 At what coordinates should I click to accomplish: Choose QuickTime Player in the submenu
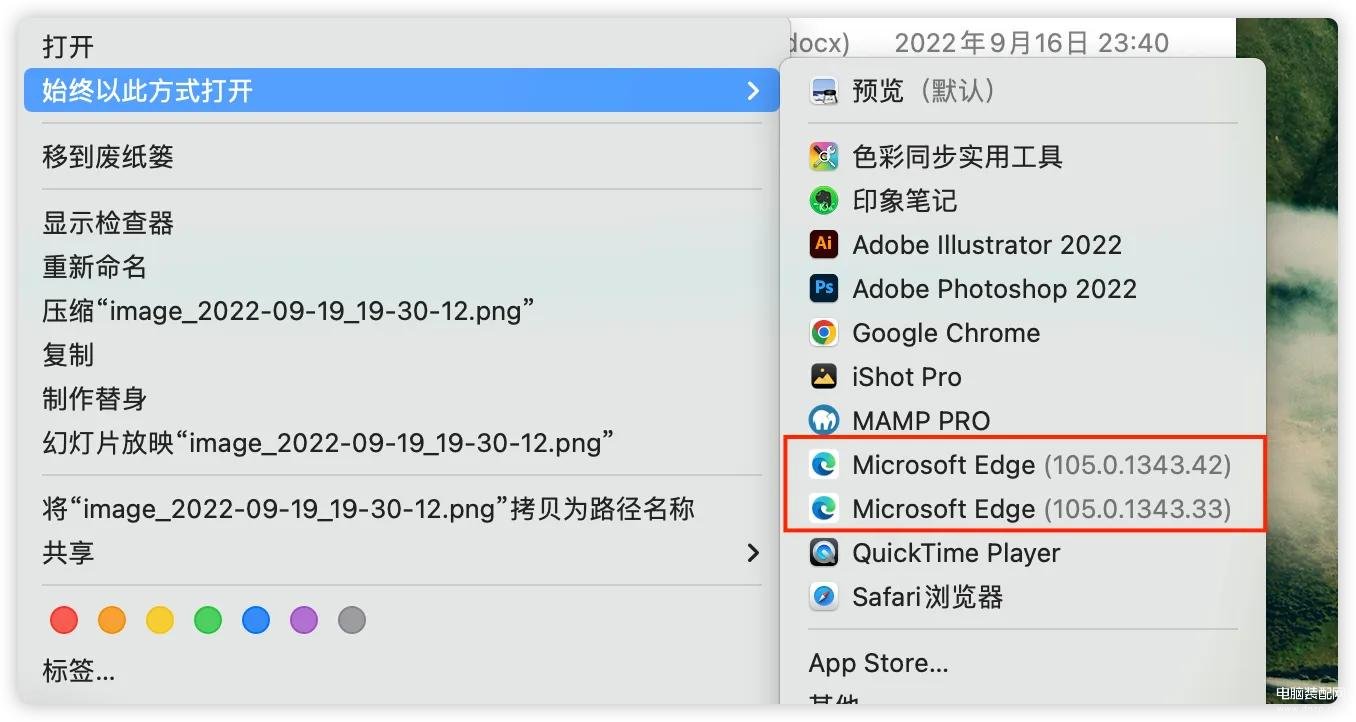[1023, 553]
